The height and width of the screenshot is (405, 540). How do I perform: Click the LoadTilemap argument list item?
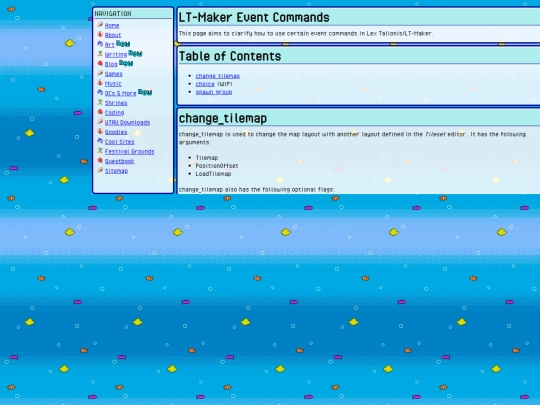click(214, 174)
